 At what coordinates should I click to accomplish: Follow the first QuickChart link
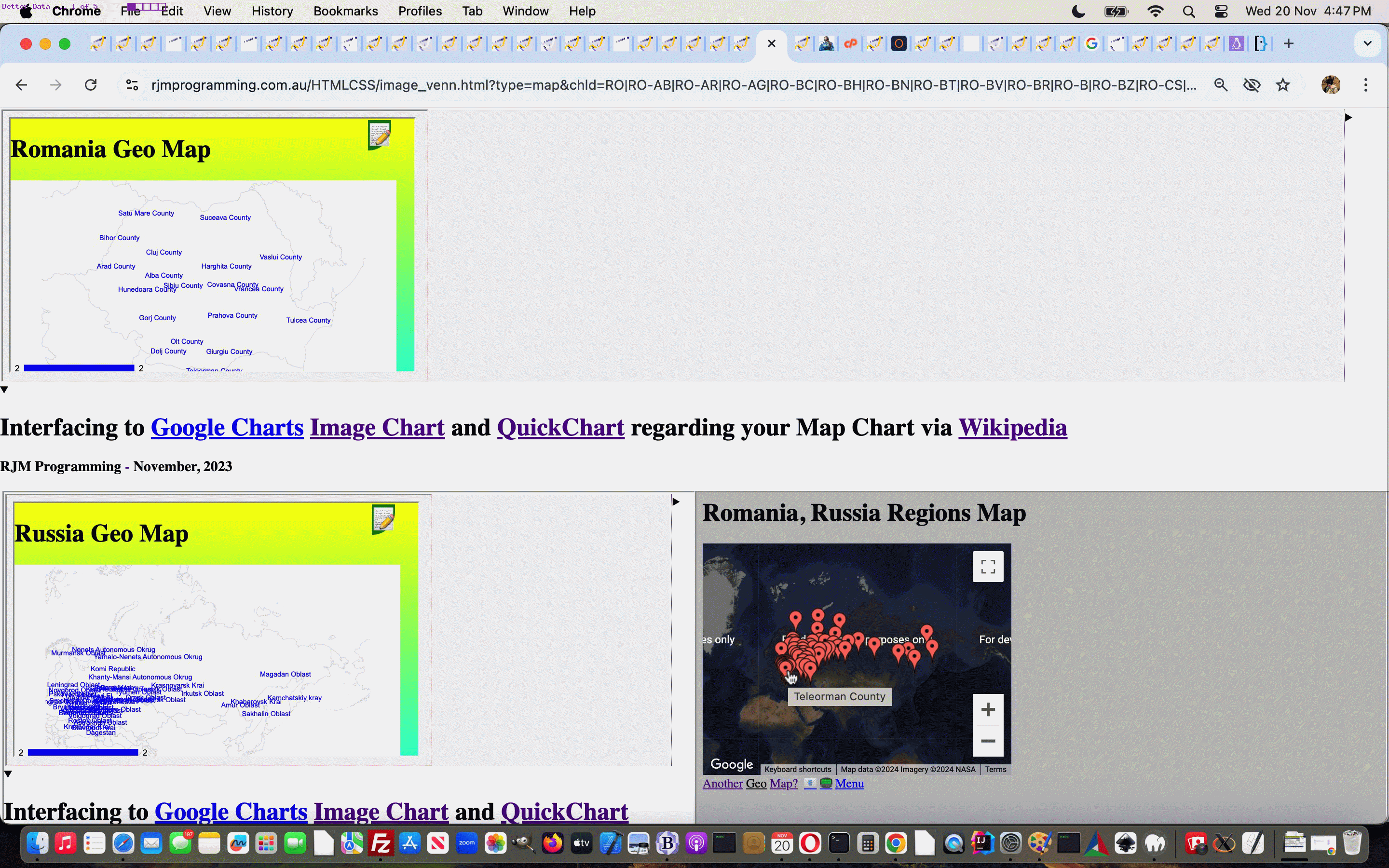click(x=560, y=428)
